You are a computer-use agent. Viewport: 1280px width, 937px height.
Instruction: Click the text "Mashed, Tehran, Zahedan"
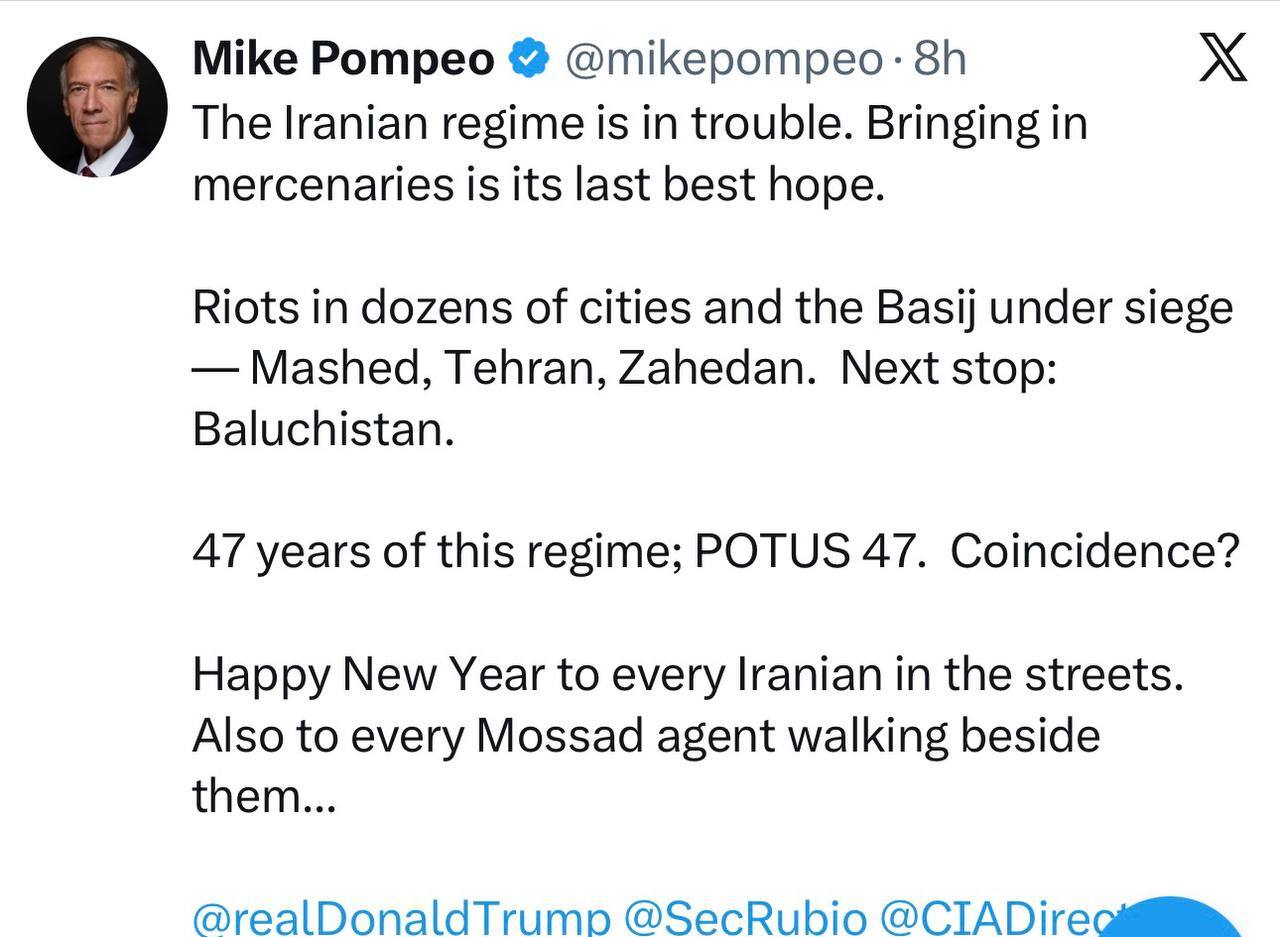point(527,369)
